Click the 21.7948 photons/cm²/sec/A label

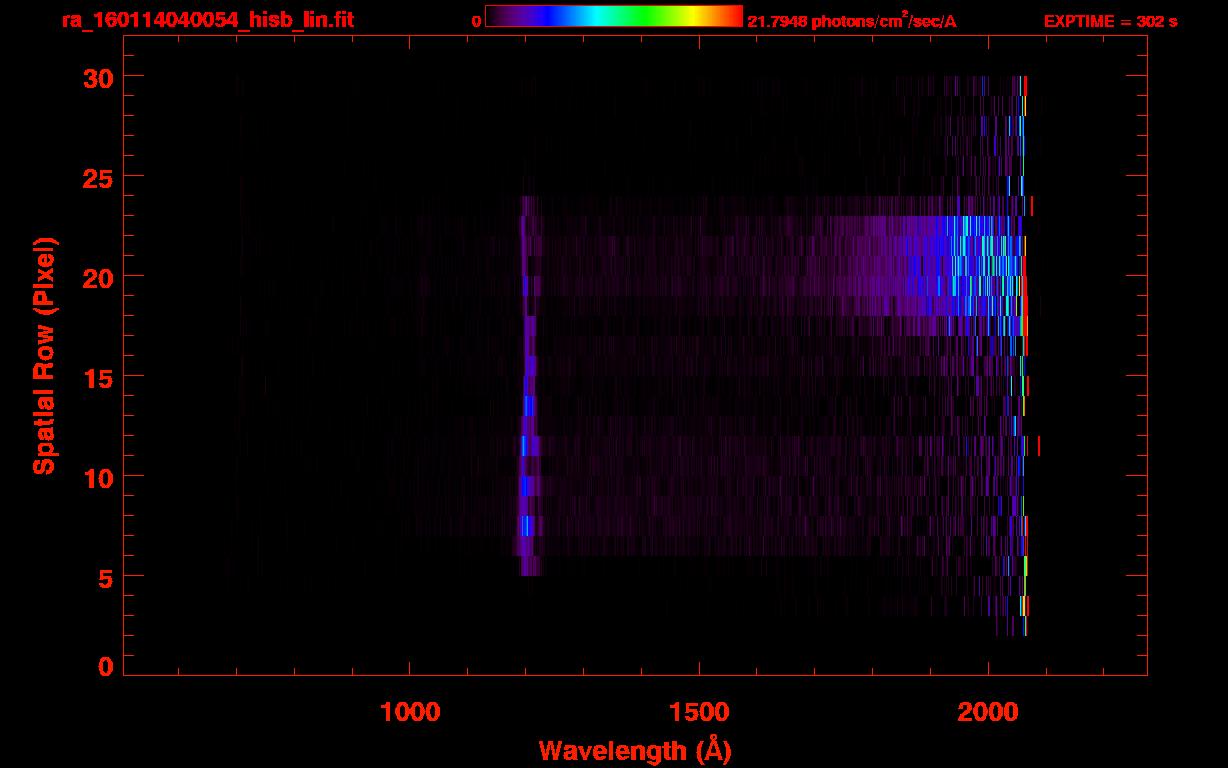(852, 20)
